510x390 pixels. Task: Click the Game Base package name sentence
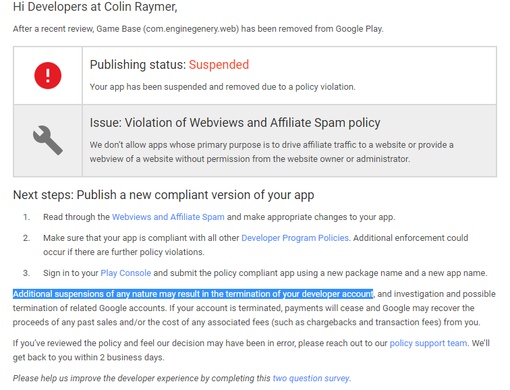click(198, 29)
